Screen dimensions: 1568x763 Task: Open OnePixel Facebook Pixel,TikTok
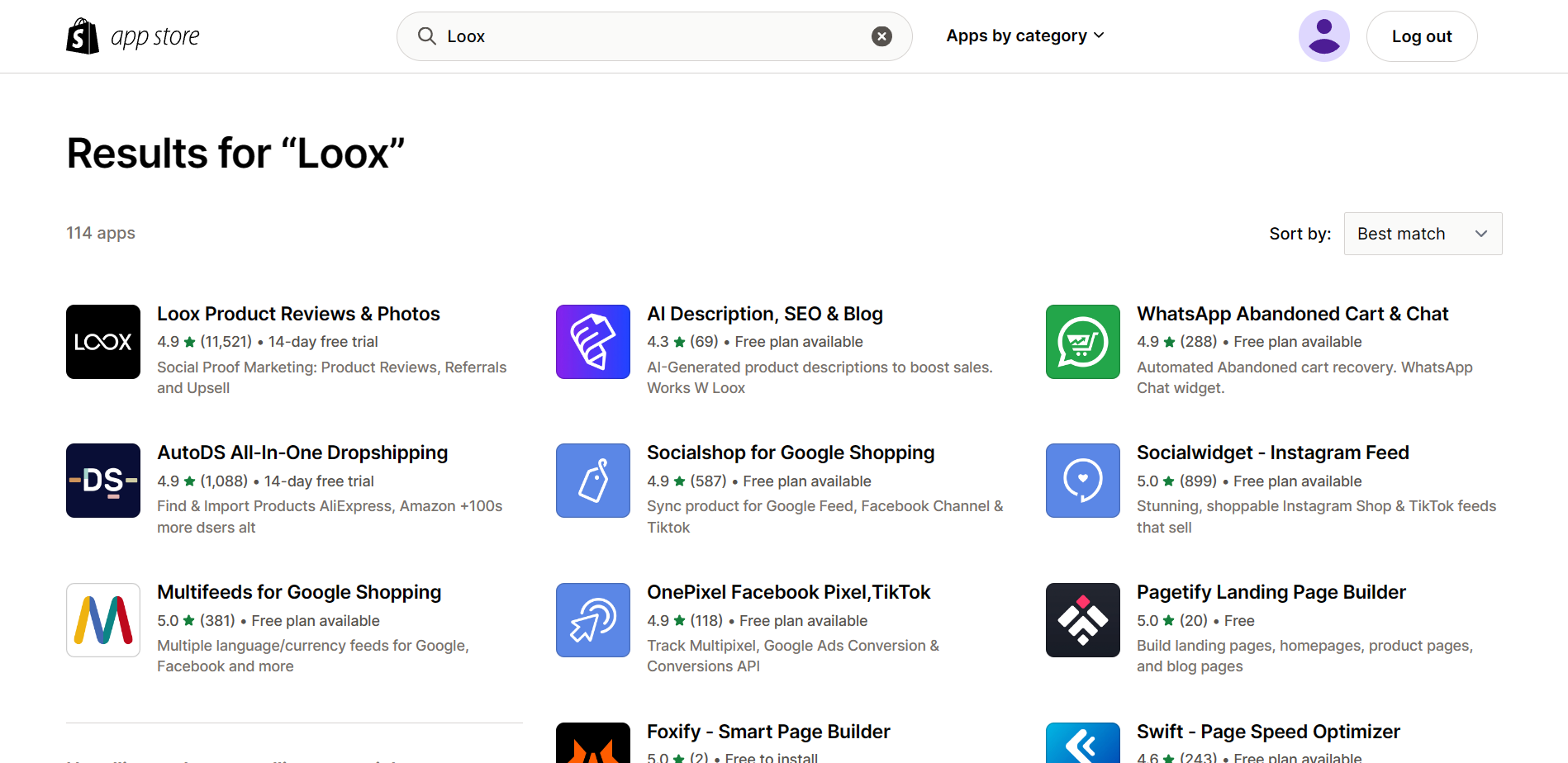click(x=789, y=592)
